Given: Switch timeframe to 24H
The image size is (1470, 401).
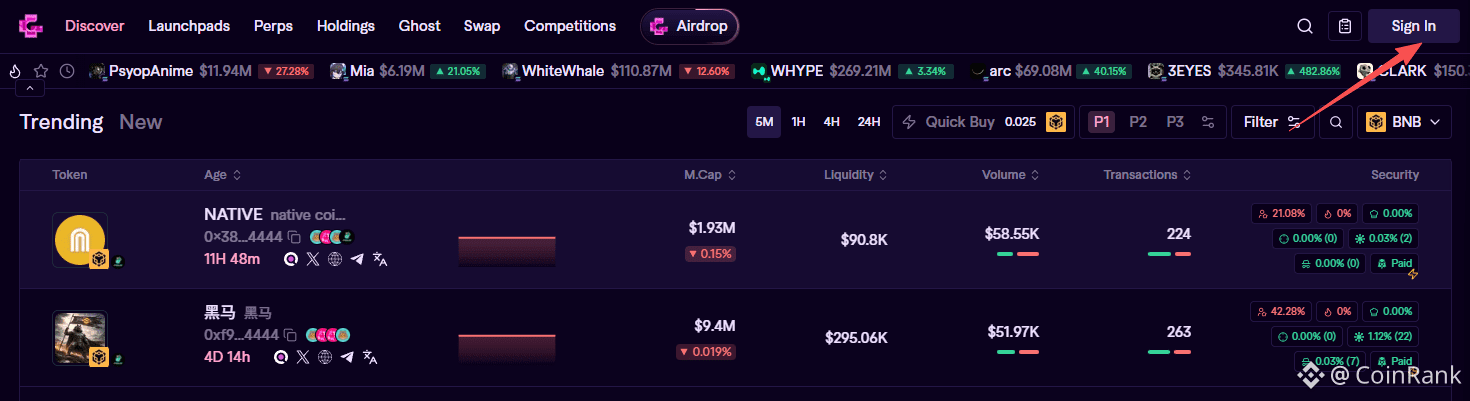Looking at the screenshot, I should pyautogui.click(x=868, y=122).
